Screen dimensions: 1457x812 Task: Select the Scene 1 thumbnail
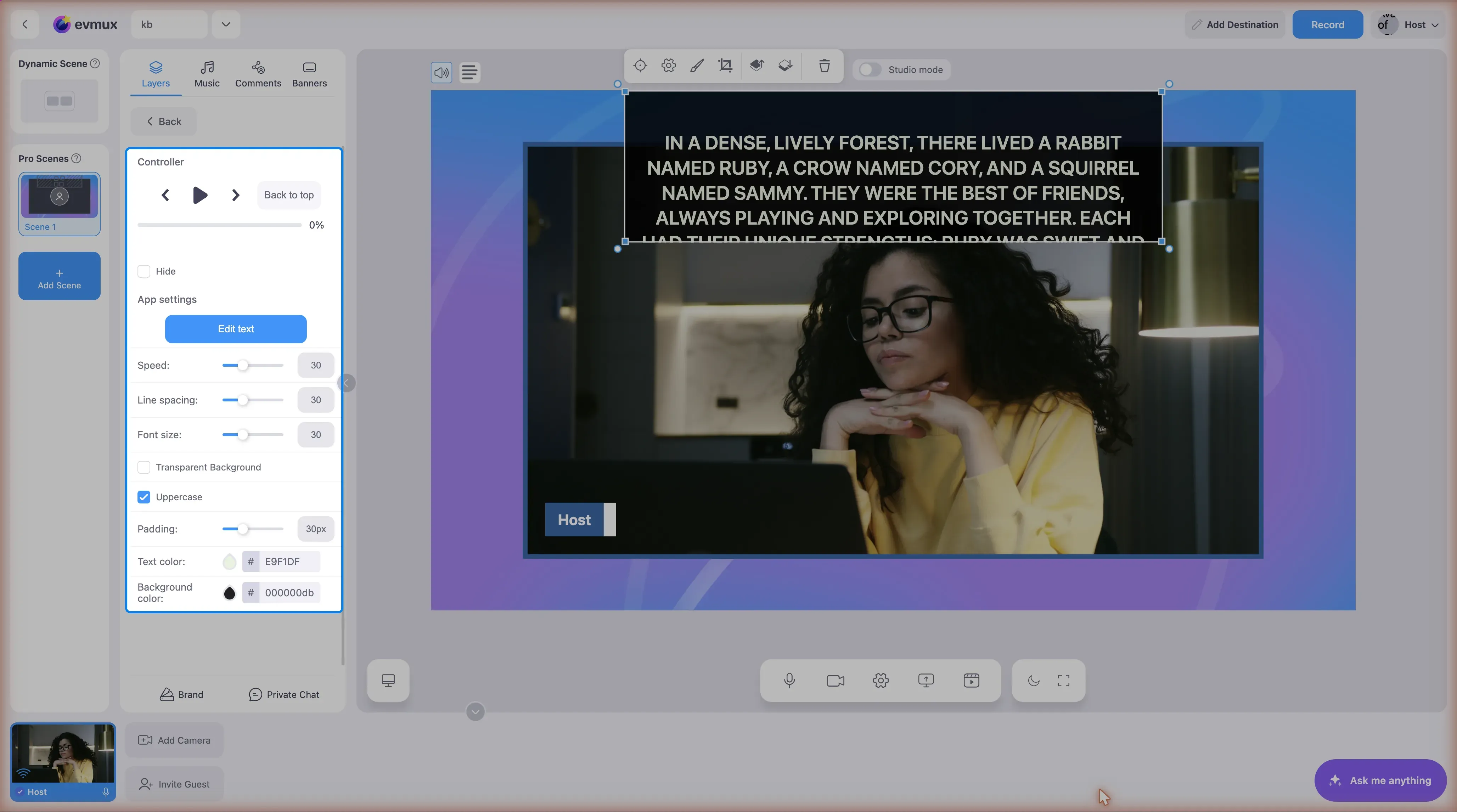(60, 204)
